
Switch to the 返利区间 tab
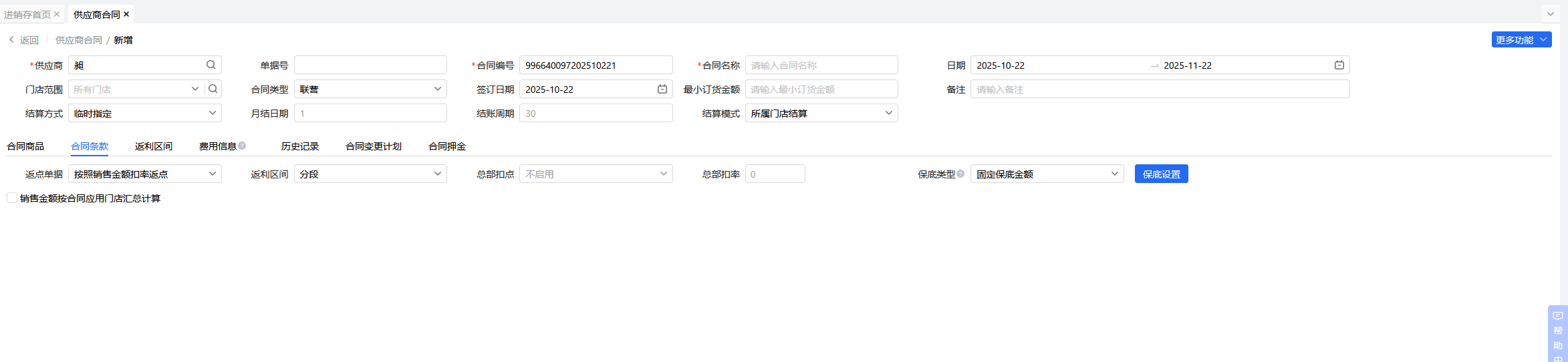pos(154,146)
